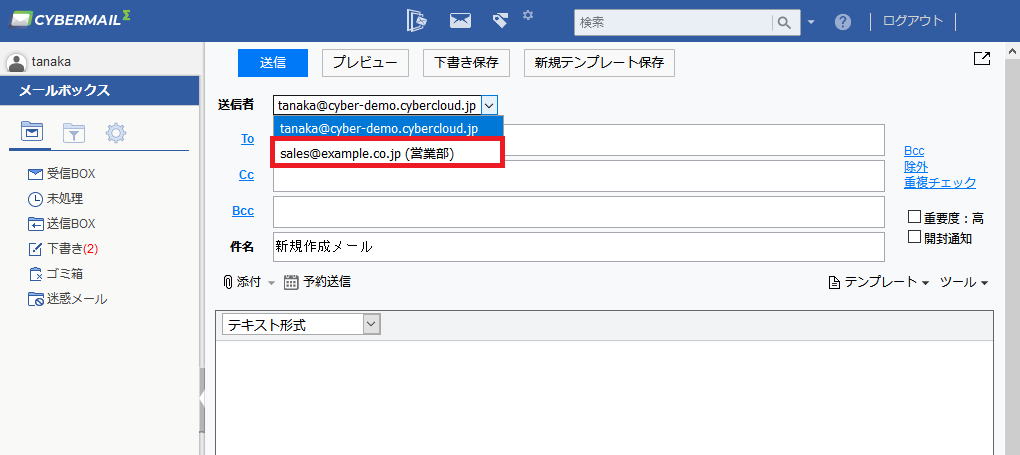
Task: Click the mail envelope icon in top bar
Action: point(460,20)
